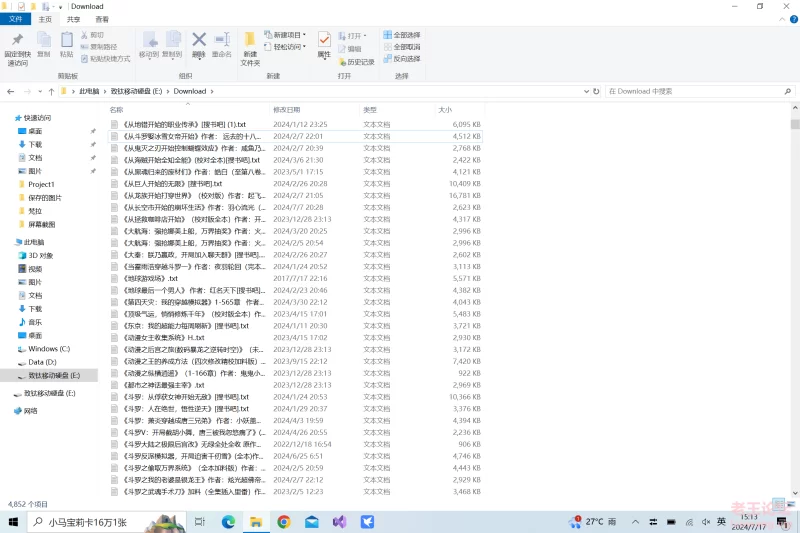Open Visual Studio from the taskbar
800x533 pixels.
tap(339, 522)
